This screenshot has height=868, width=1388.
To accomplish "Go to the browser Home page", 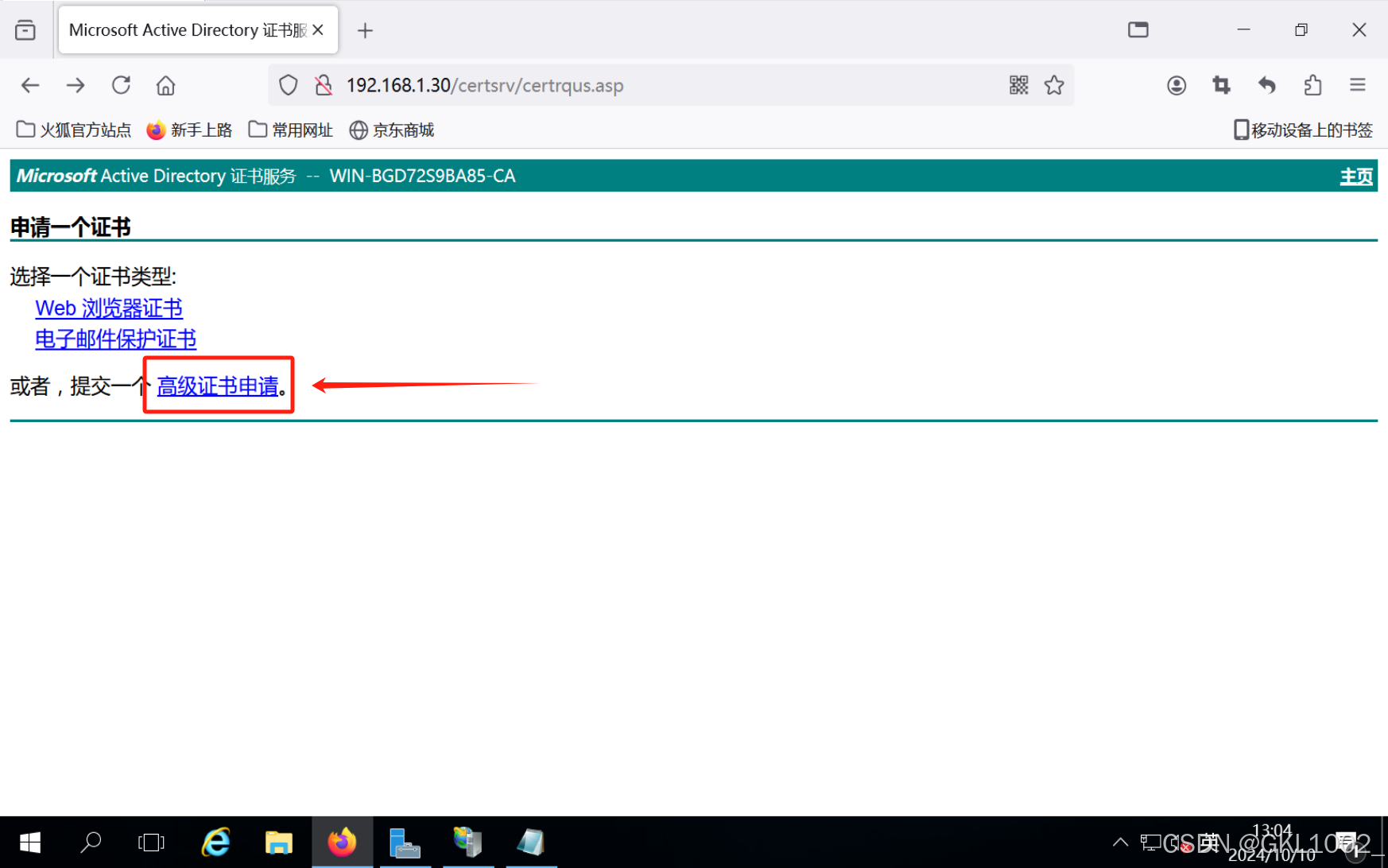I will coord(165,85).
